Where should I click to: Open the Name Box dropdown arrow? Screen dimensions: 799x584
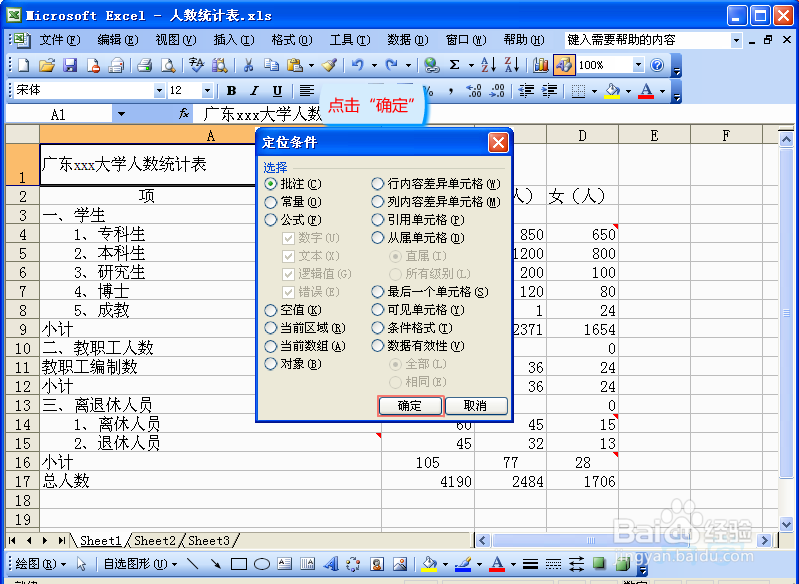121,114
